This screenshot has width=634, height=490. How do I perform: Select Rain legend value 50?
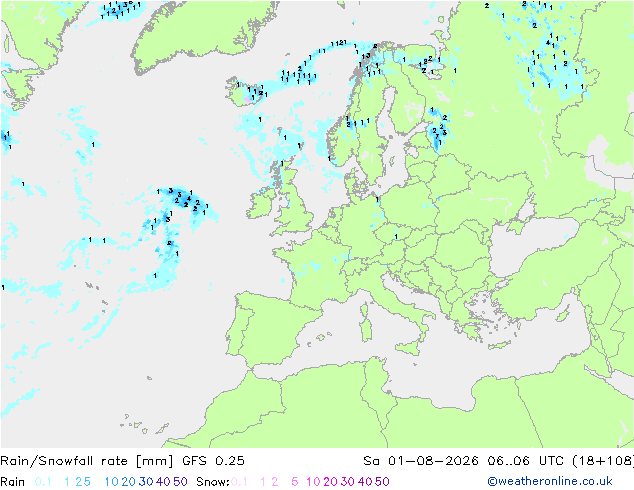click(x=180, y=482)
